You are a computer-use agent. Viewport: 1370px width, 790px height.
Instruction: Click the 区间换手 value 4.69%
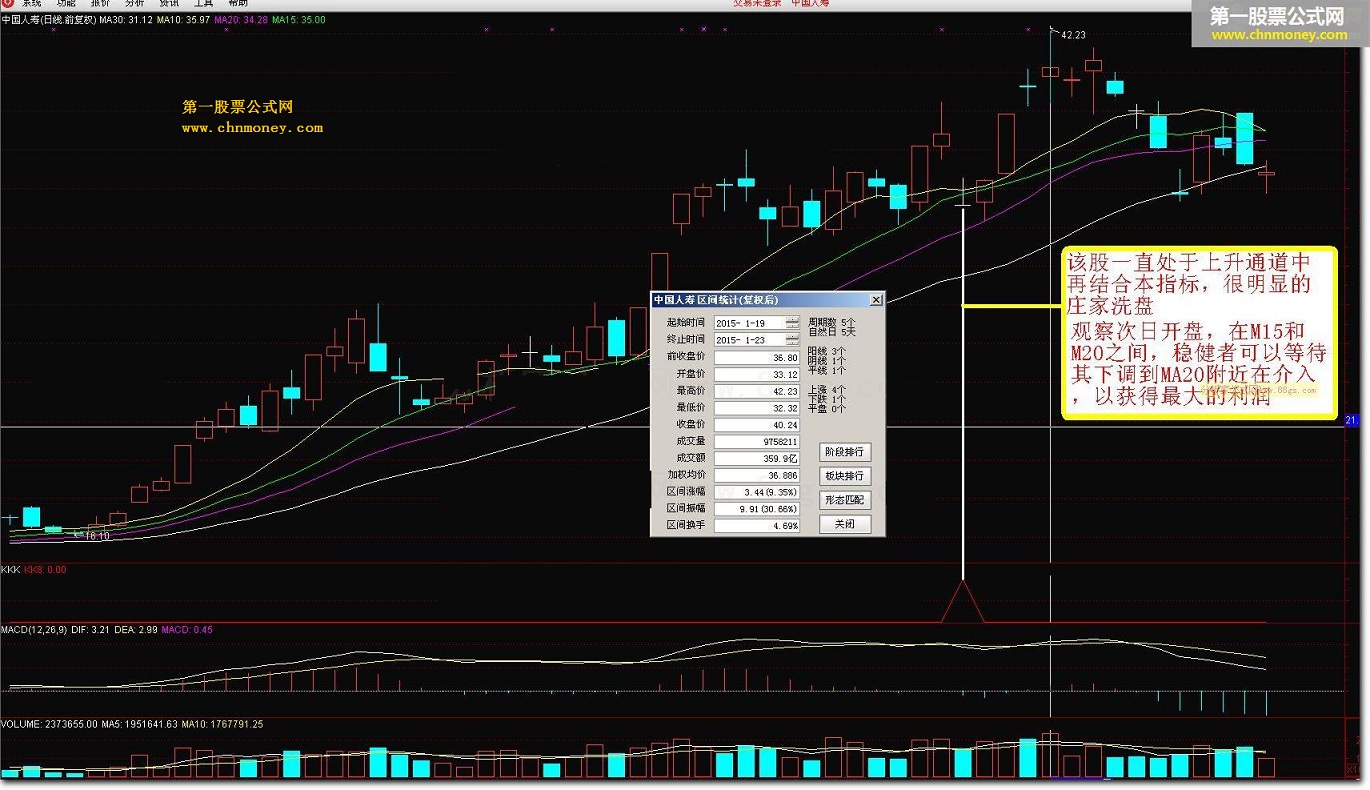tap(757, 526)
